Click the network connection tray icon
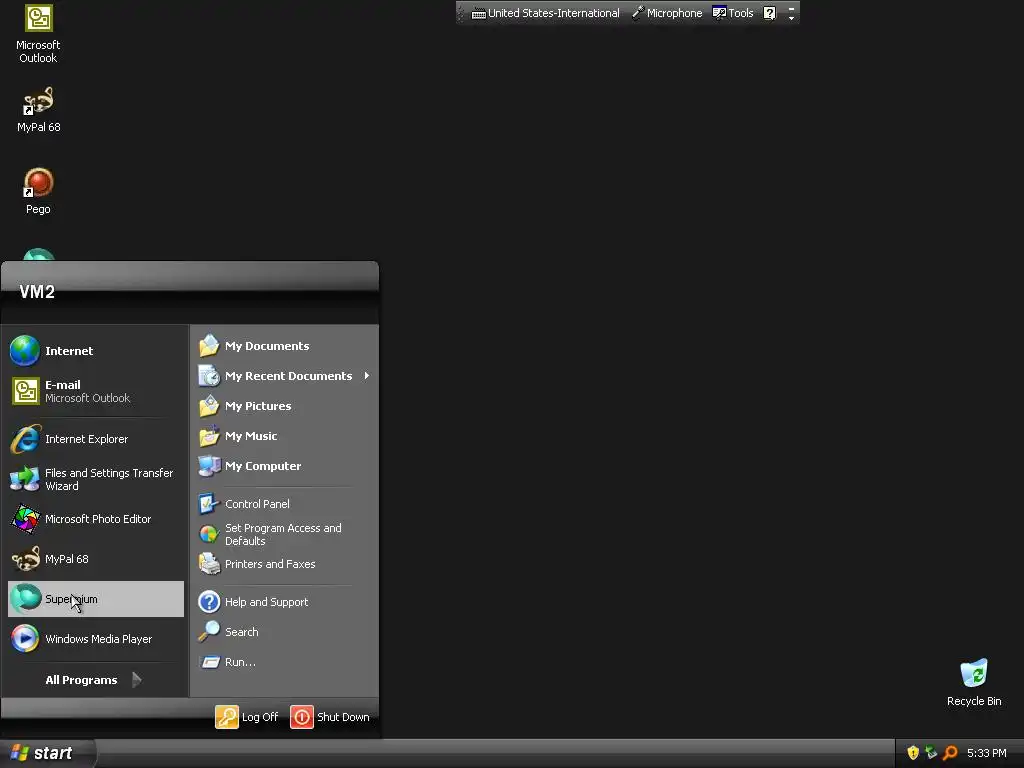 pyautogui.click(x=931, y=753)
